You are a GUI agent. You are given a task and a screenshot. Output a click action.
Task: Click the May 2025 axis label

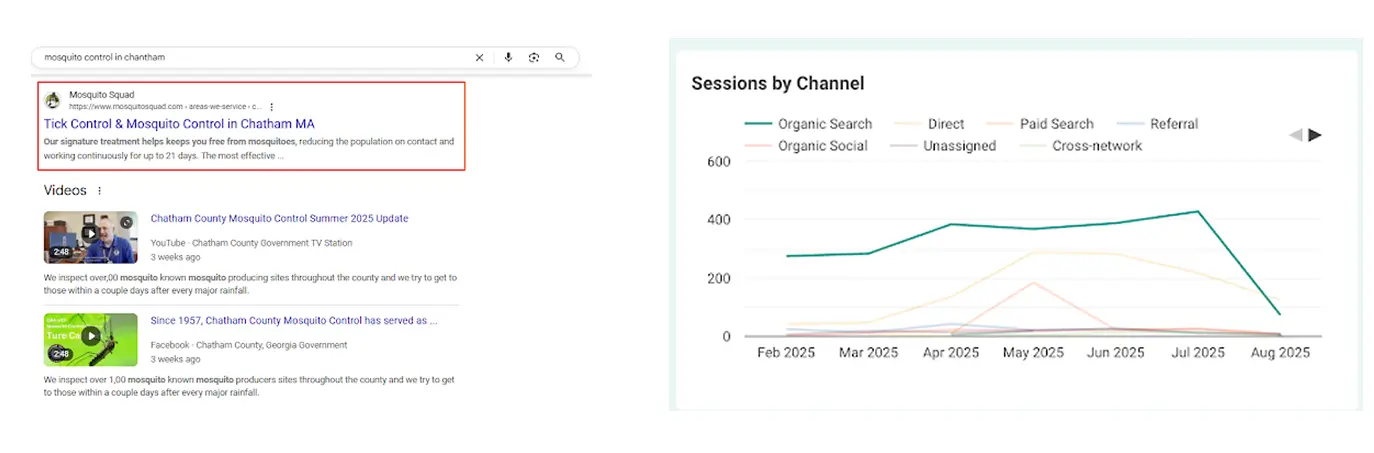click(x=1033, y=353)
